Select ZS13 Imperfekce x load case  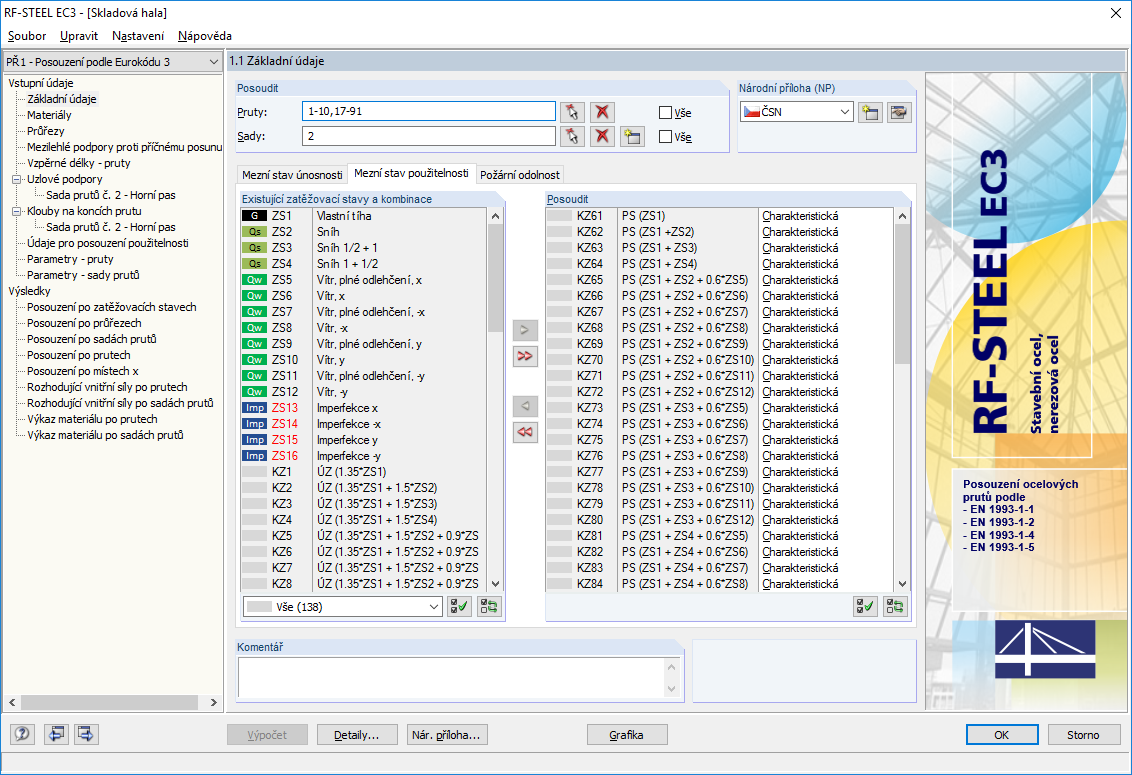(364, 408)
